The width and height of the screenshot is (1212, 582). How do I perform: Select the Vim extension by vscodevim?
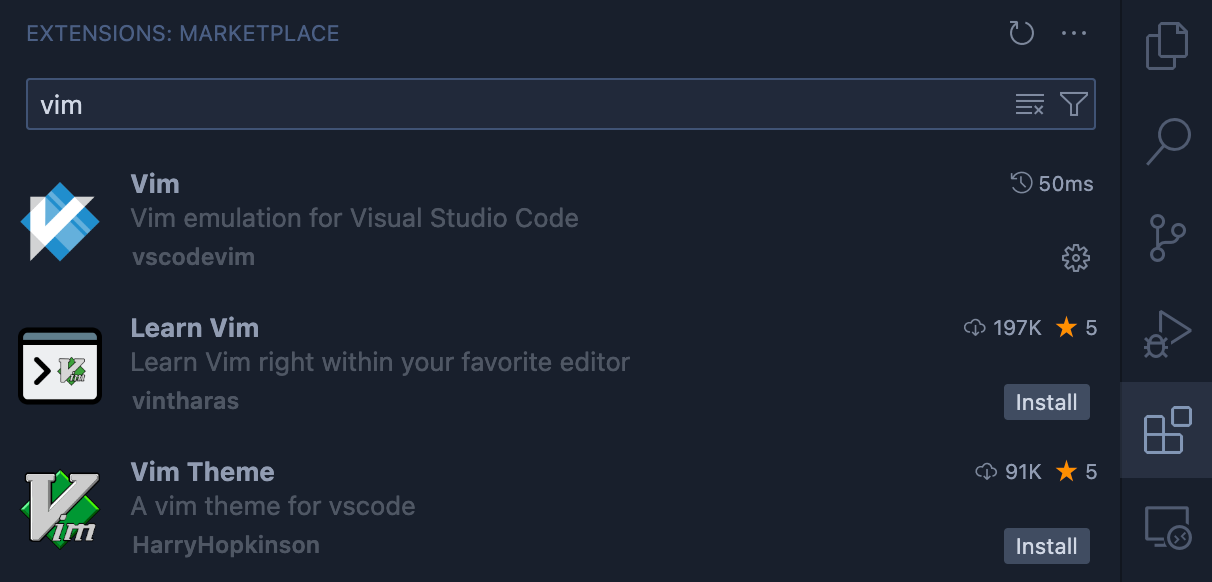[561, 220]
